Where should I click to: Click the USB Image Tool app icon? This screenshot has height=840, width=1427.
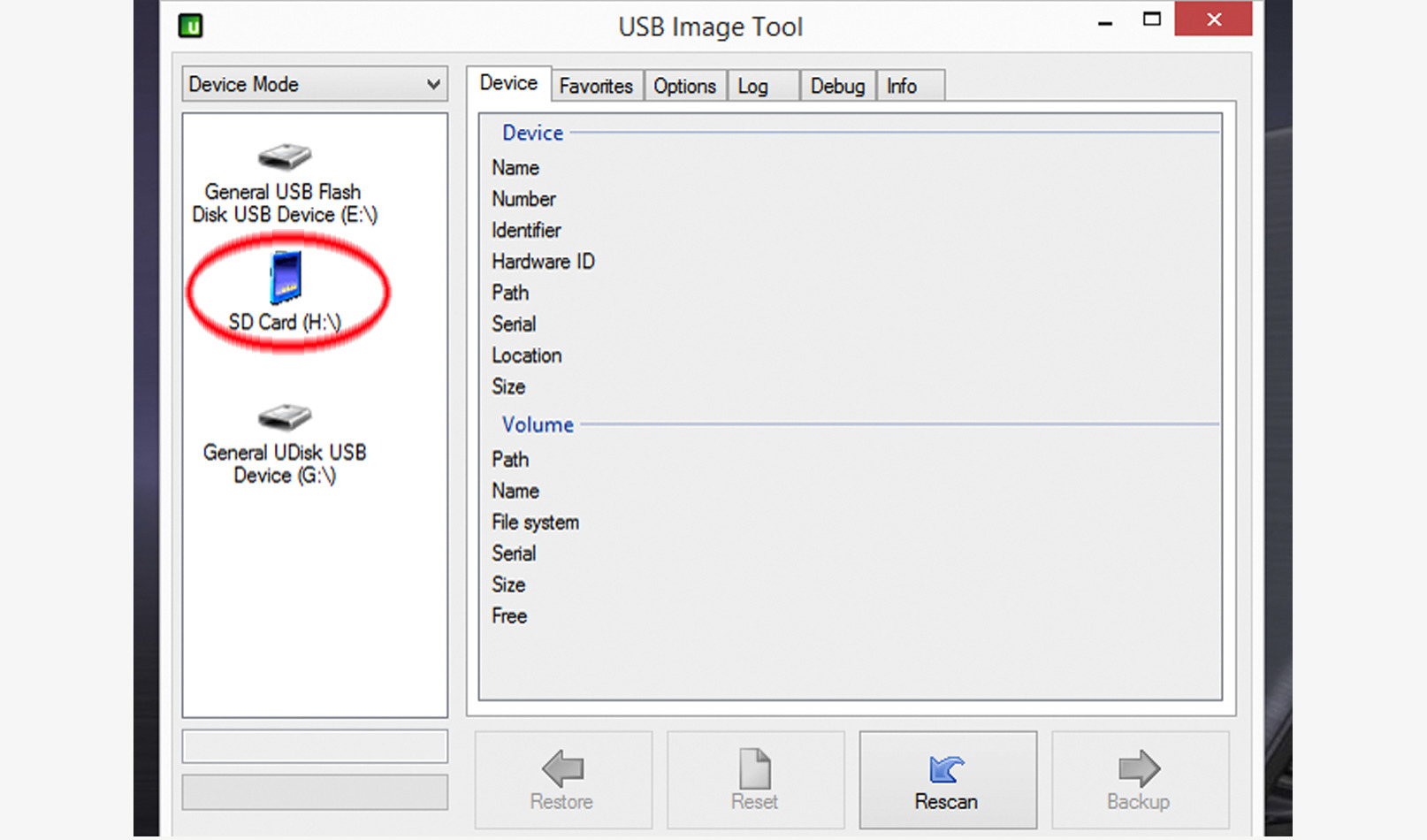pos(191,26)
